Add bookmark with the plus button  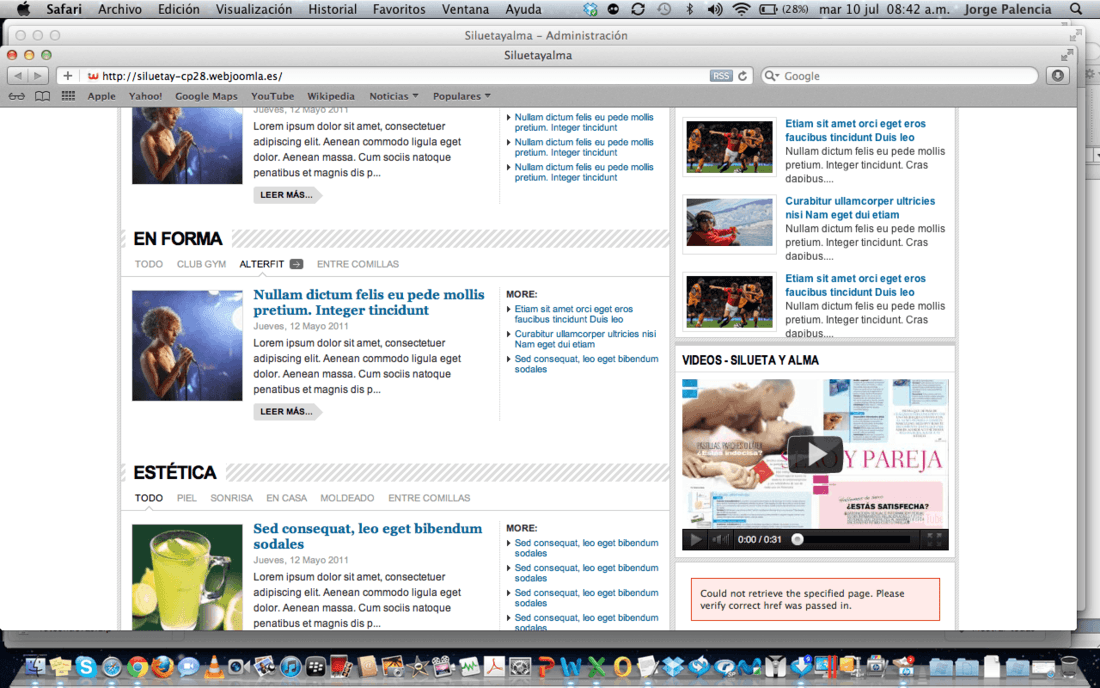click(x=67, y=76)
